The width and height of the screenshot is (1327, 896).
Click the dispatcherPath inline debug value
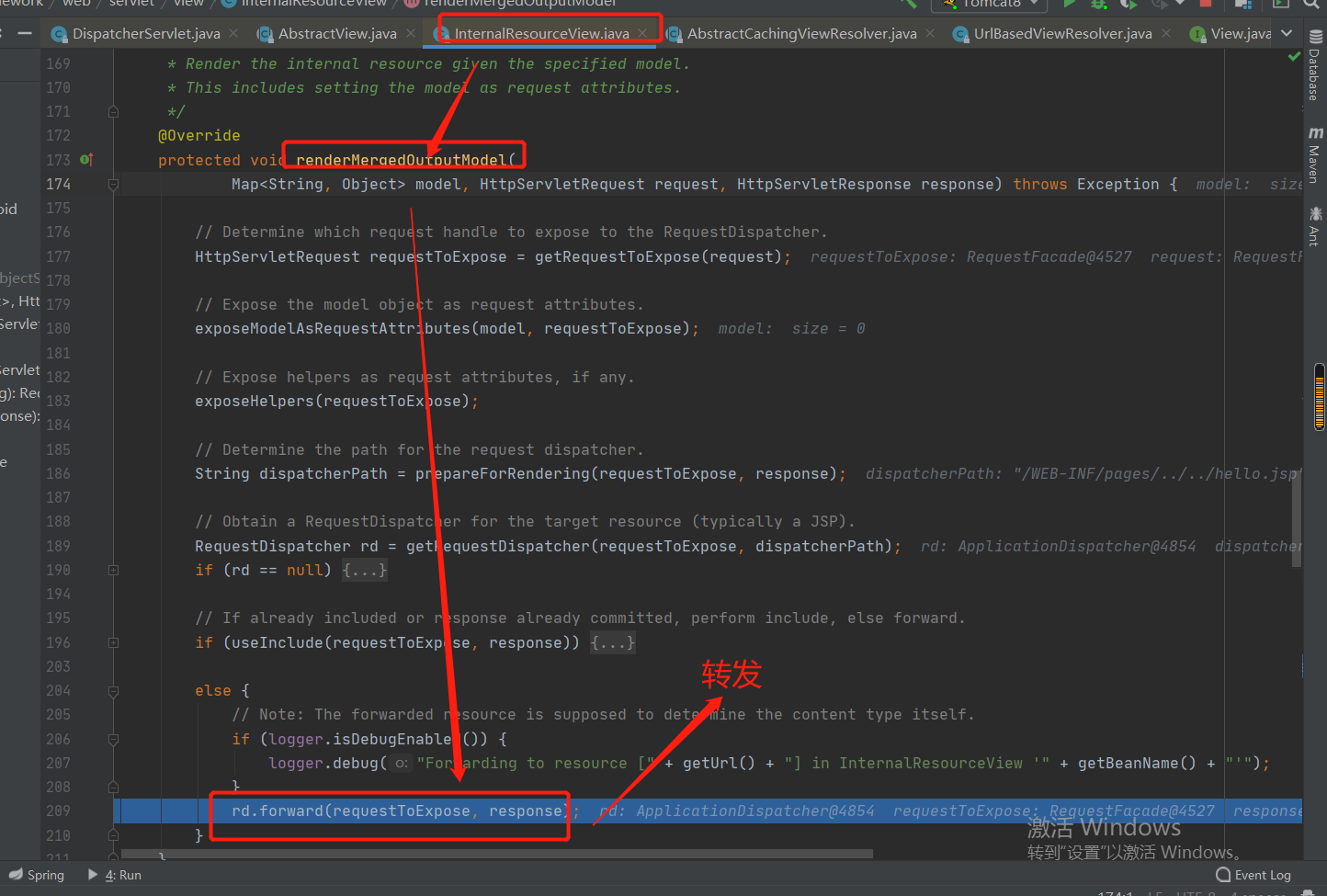pyautogui.click(x=1083, y=474)
